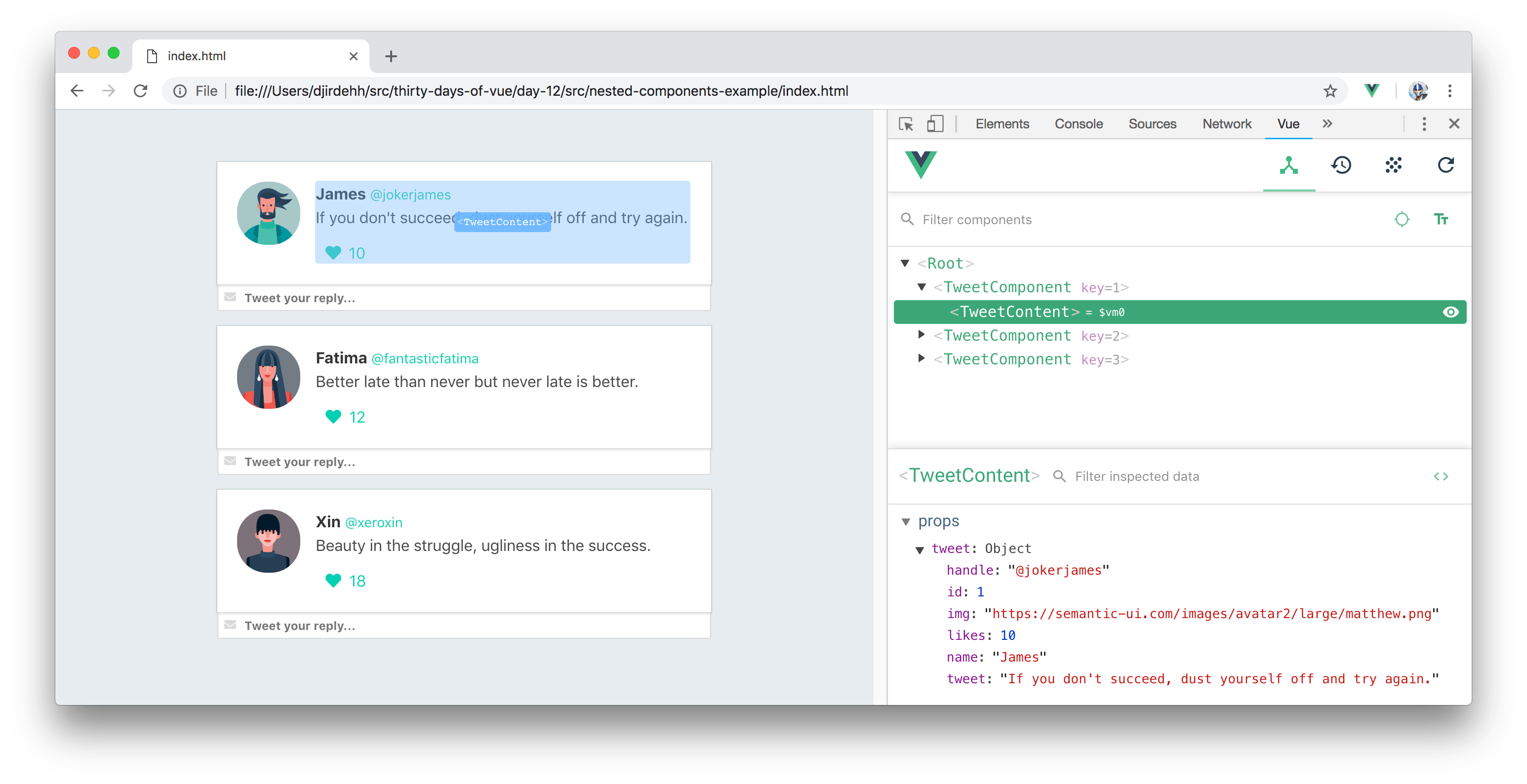Open inspected data in editor via <> icon

1442,476
